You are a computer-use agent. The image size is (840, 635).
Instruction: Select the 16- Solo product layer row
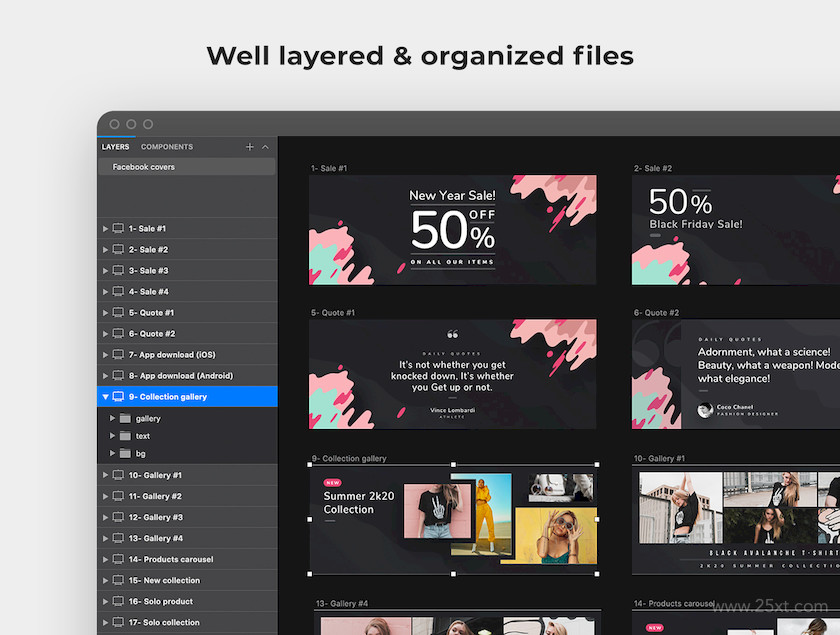coord(187,601)
